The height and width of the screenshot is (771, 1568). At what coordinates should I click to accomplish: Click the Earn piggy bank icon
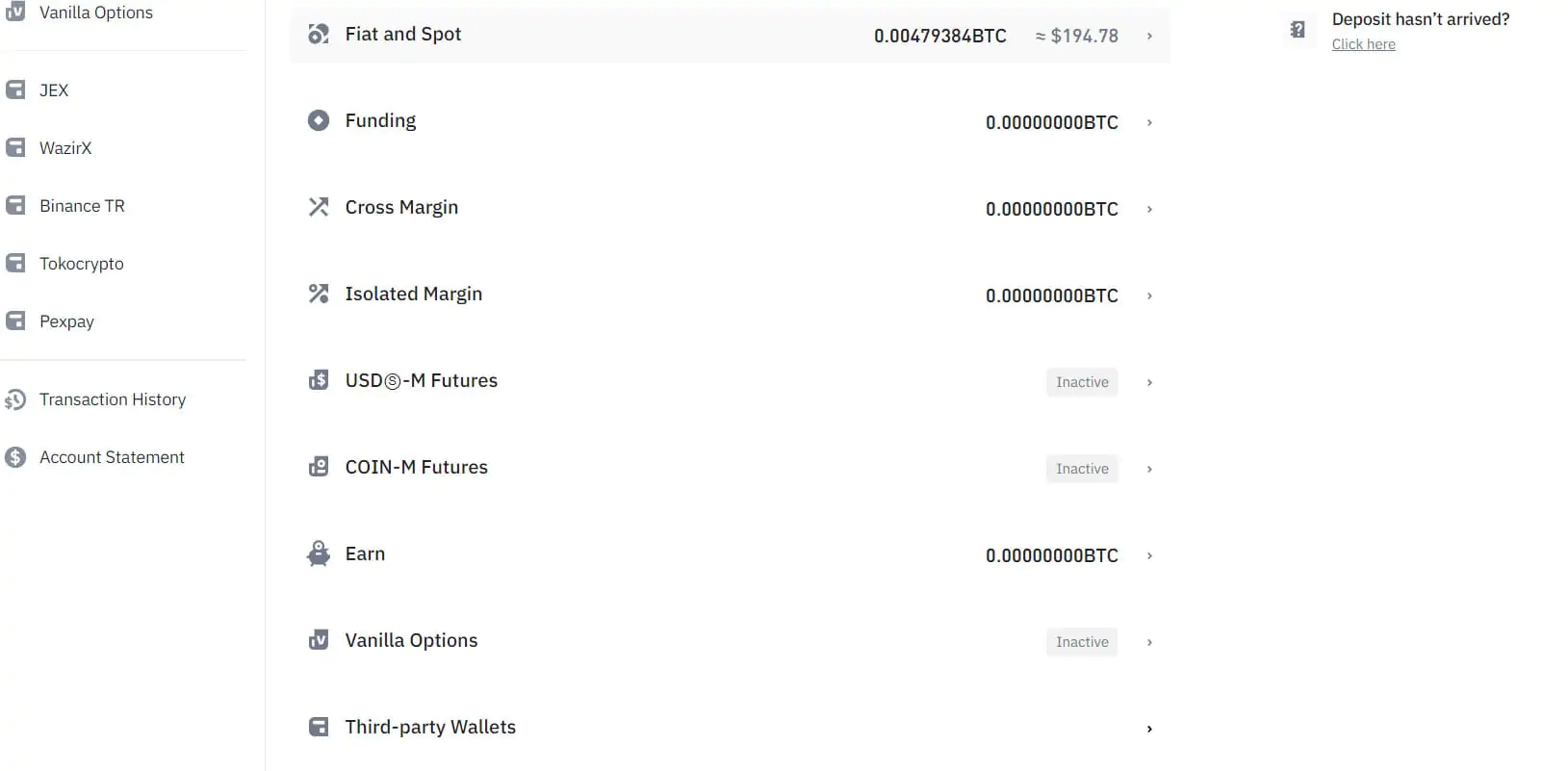pyautogui.click(x=319, y=553)
